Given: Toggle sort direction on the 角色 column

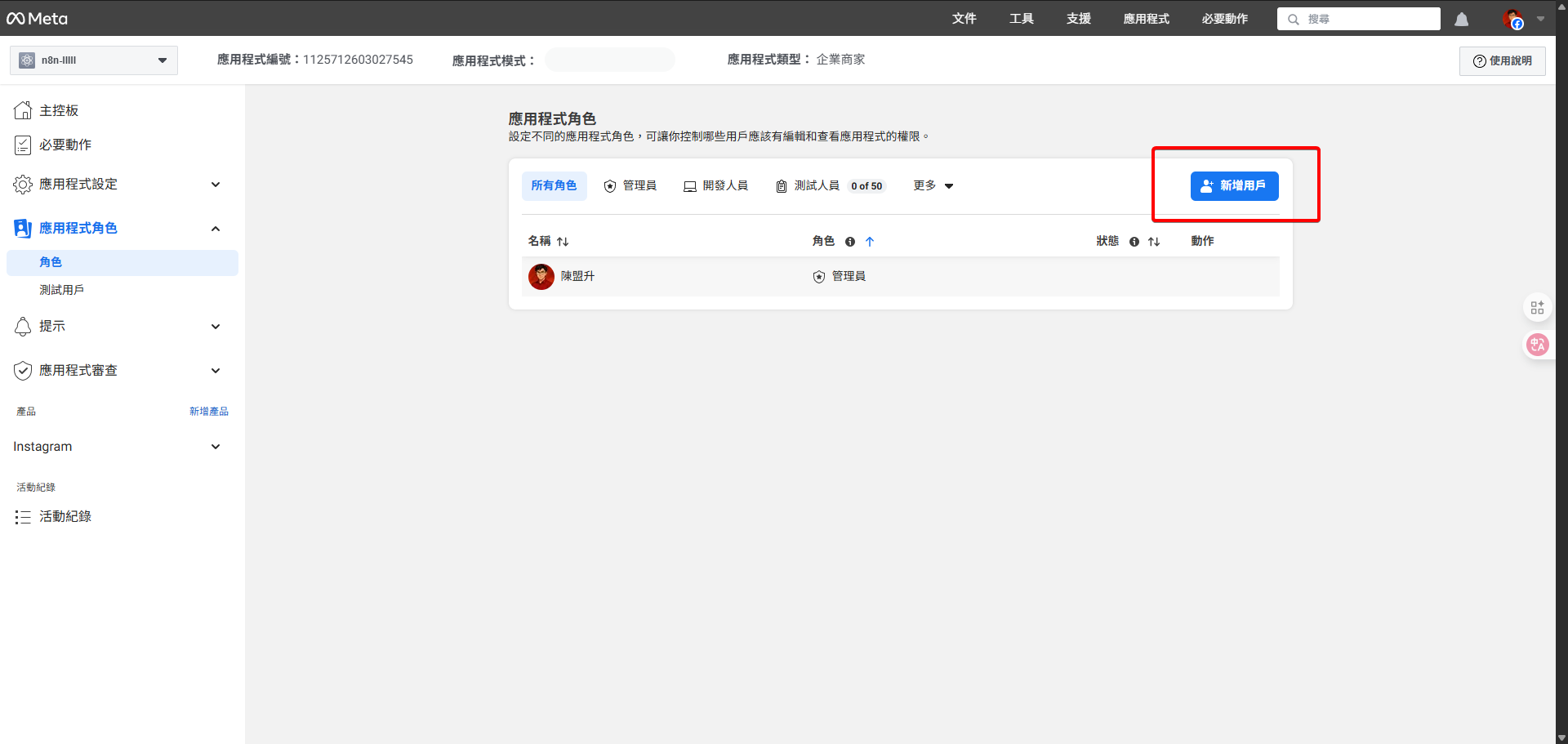Looking at the screenshot, I should pyautogui.click(x=871, y=242).
